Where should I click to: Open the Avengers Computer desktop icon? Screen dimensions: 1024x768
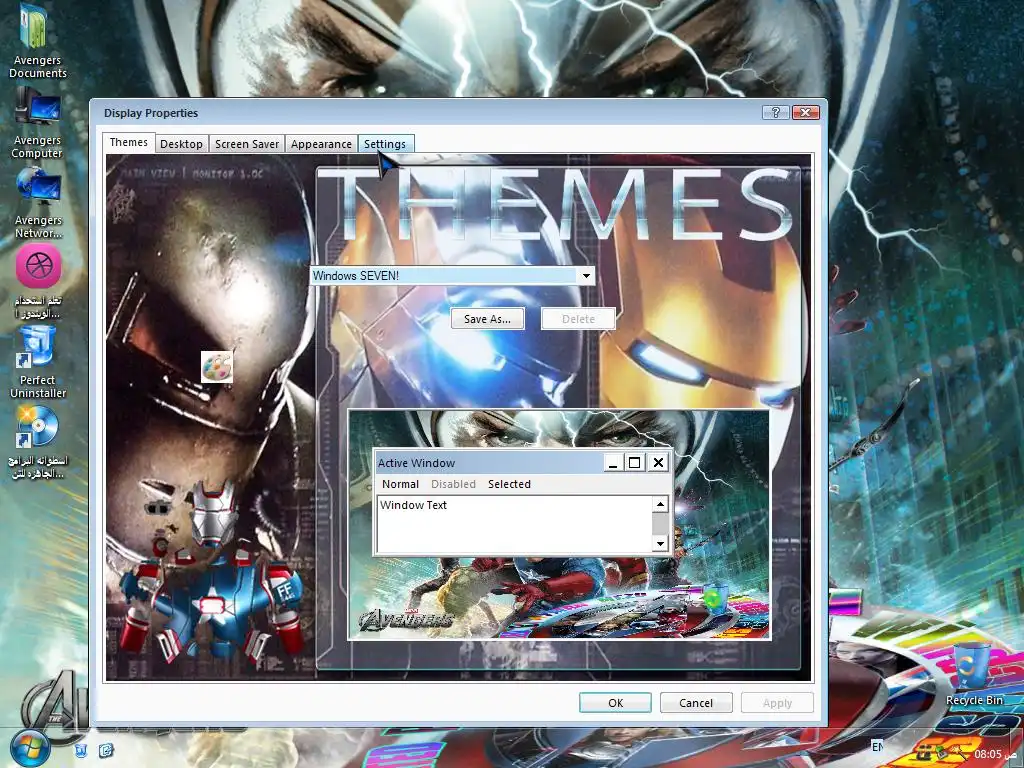click(x=37, y=124)
